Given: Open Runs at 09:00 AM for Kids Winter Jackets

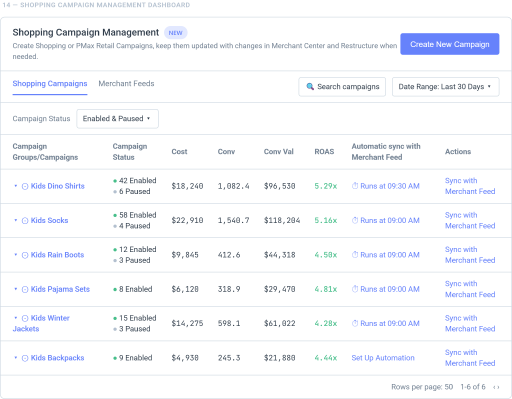Looking at the screenshot, I should coord(390,323).
